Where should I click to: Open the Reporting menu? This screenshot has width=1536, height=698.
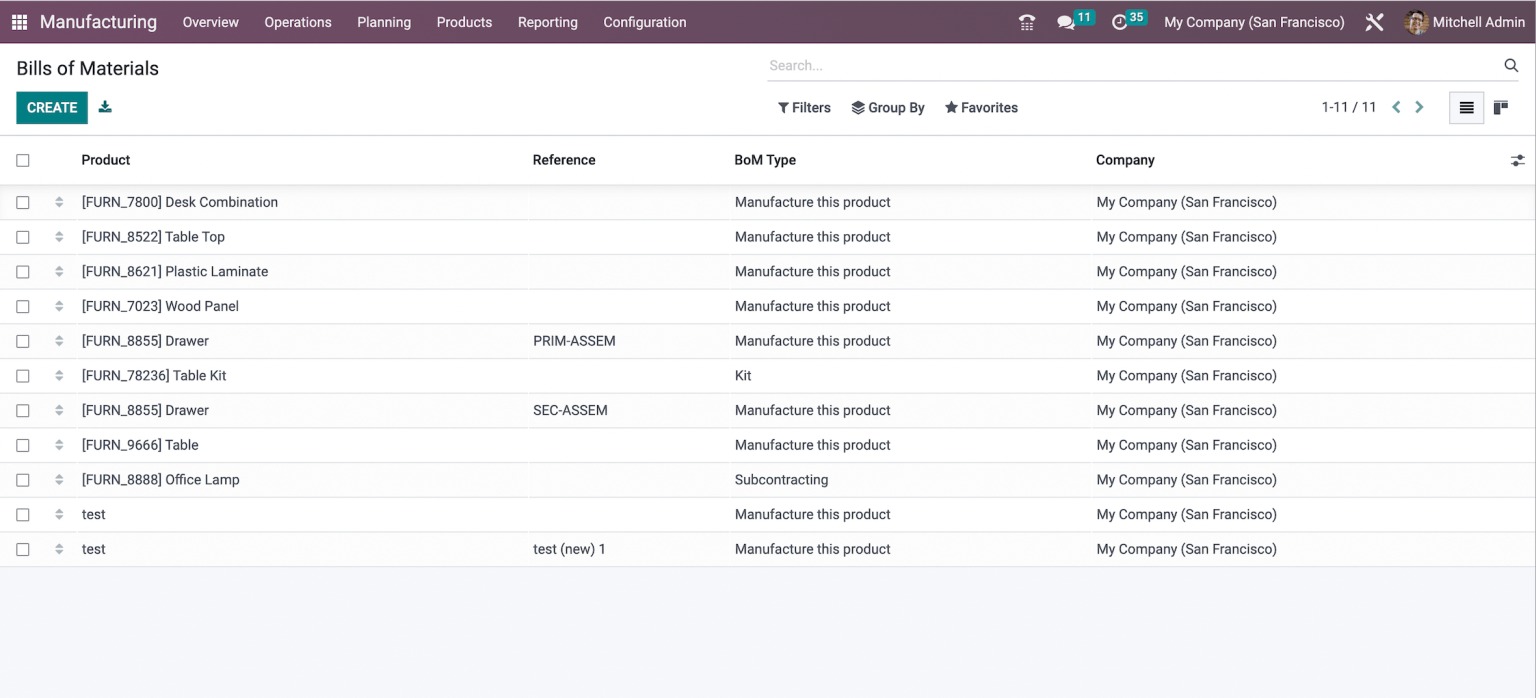[547, 22]
